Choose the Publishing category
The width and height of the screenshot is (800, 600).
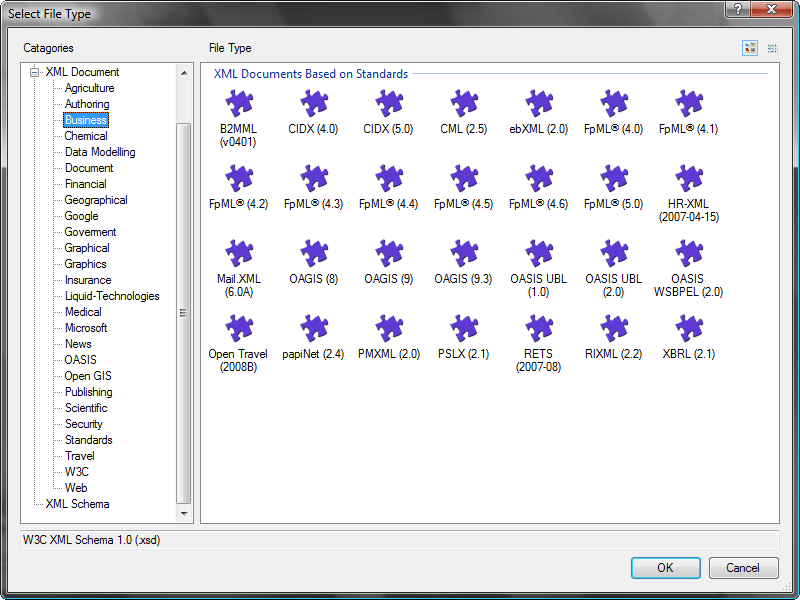click(x=88, y=392)
